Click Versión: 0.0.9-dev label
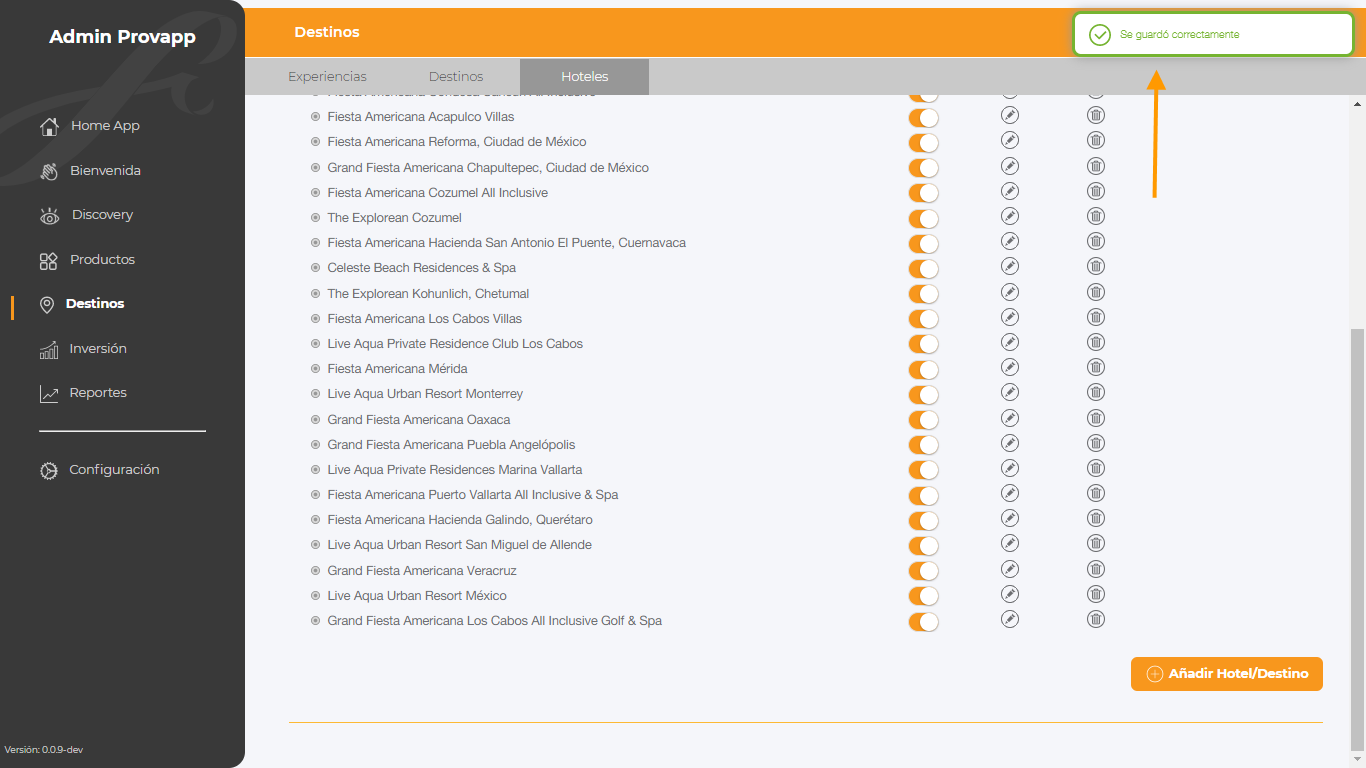Viewport: 1366px width, 768px height. (44, 750)
